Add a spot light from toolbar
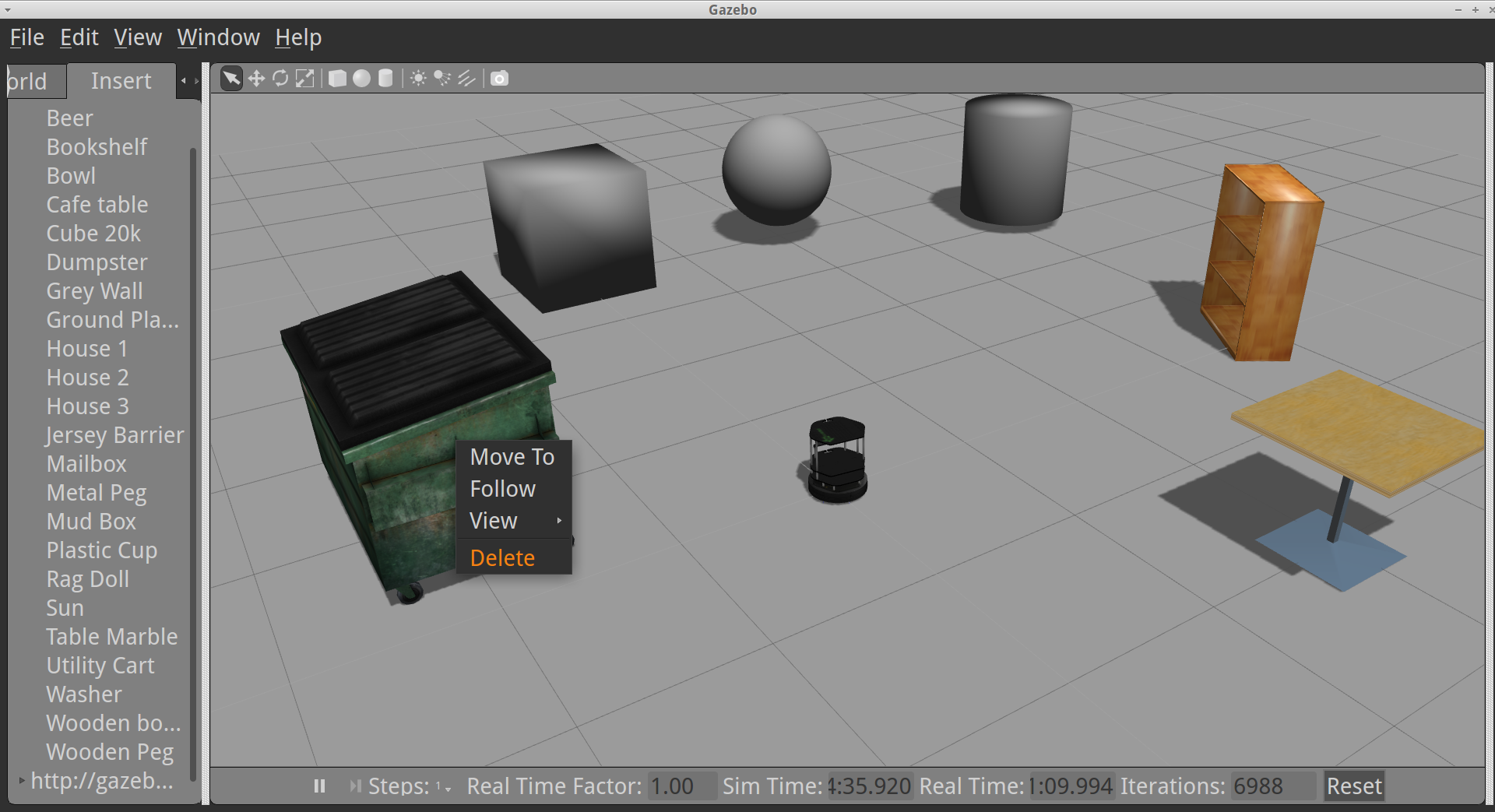 (x=442, y=79)
